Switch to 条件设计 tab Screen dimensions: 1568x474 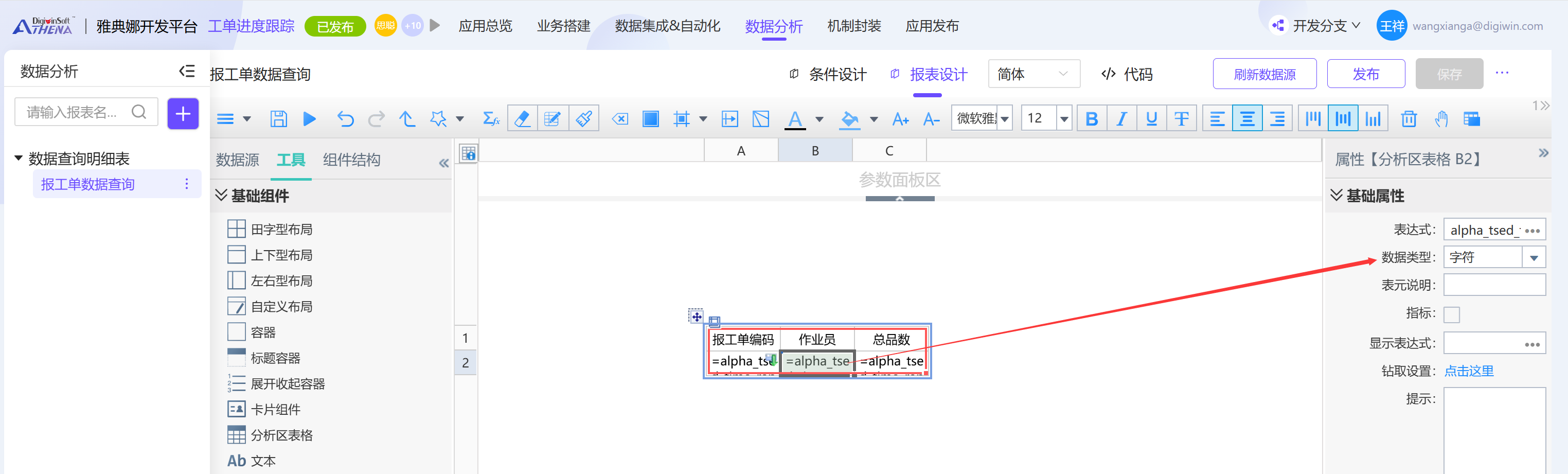tap(828, 74)
